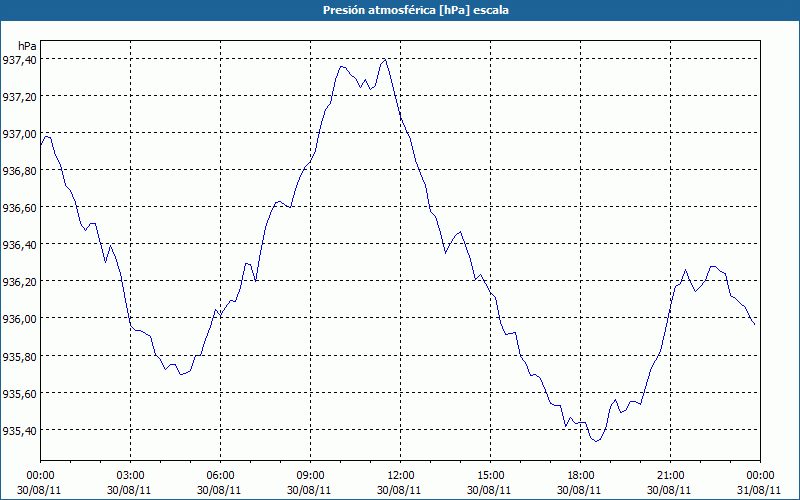This screenshot has height=500, width=800.
Task: Select the "hPa" unit label on the axis
Action: [27, 46]
